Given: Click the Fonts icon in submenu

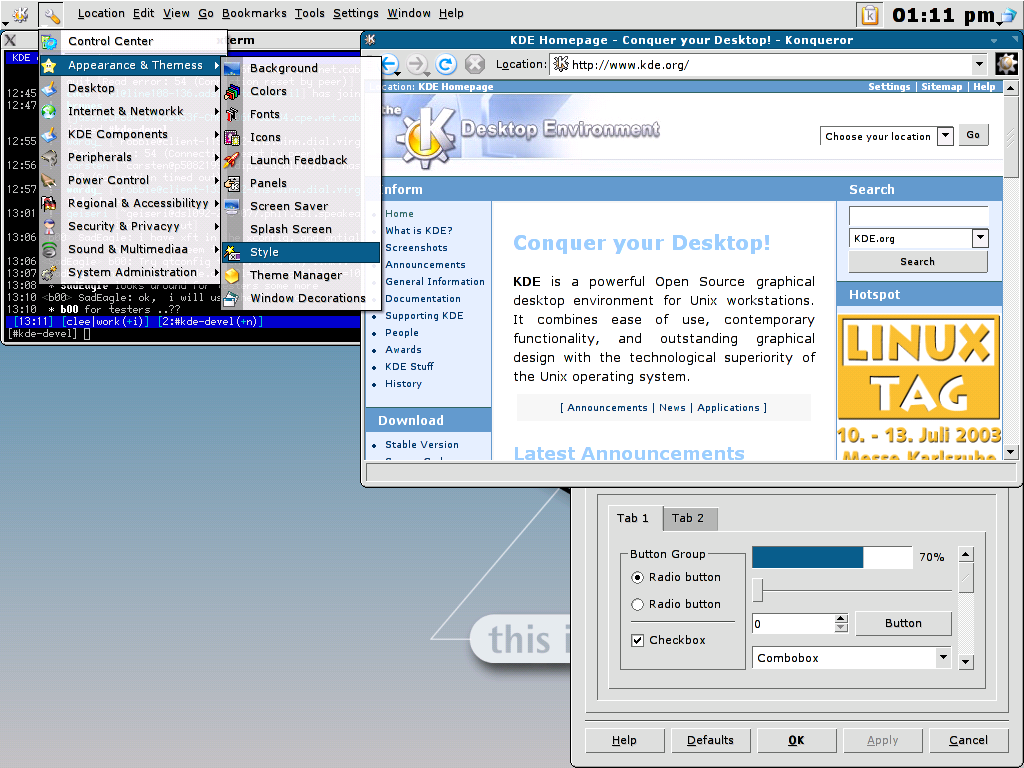Looking at the screenshot, I should 232,114.
